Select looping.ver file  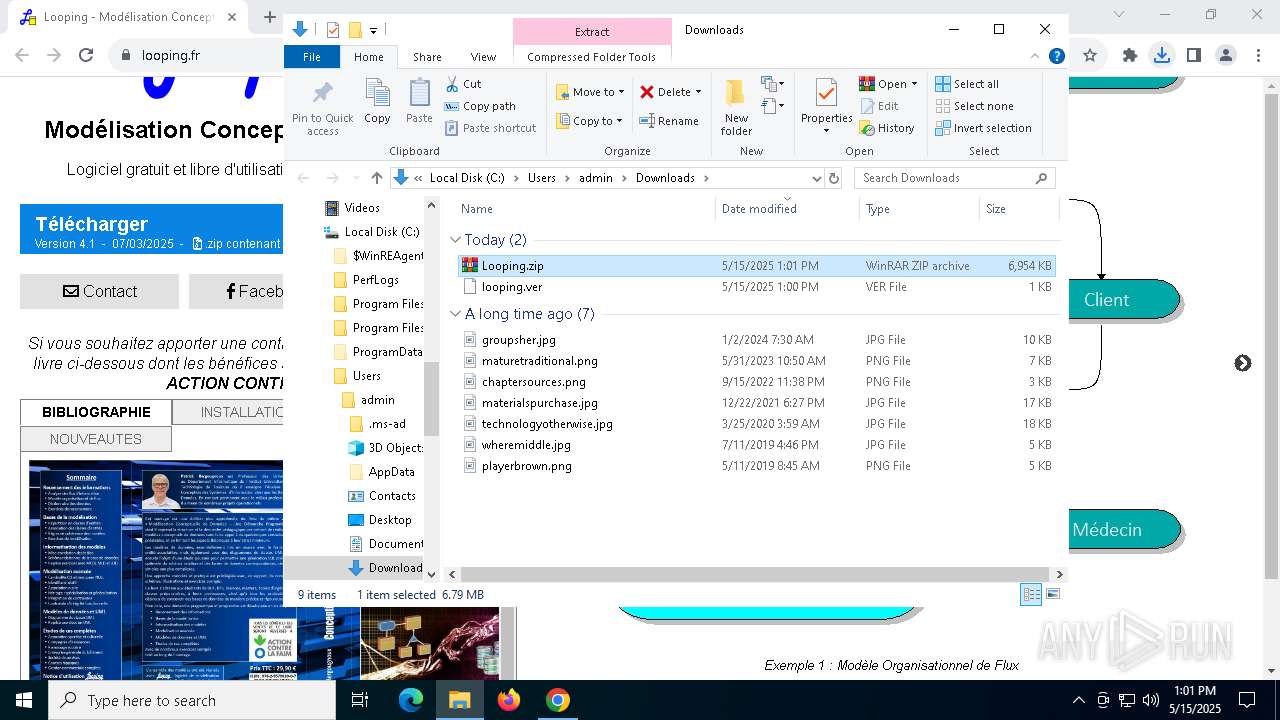point(756,287)
